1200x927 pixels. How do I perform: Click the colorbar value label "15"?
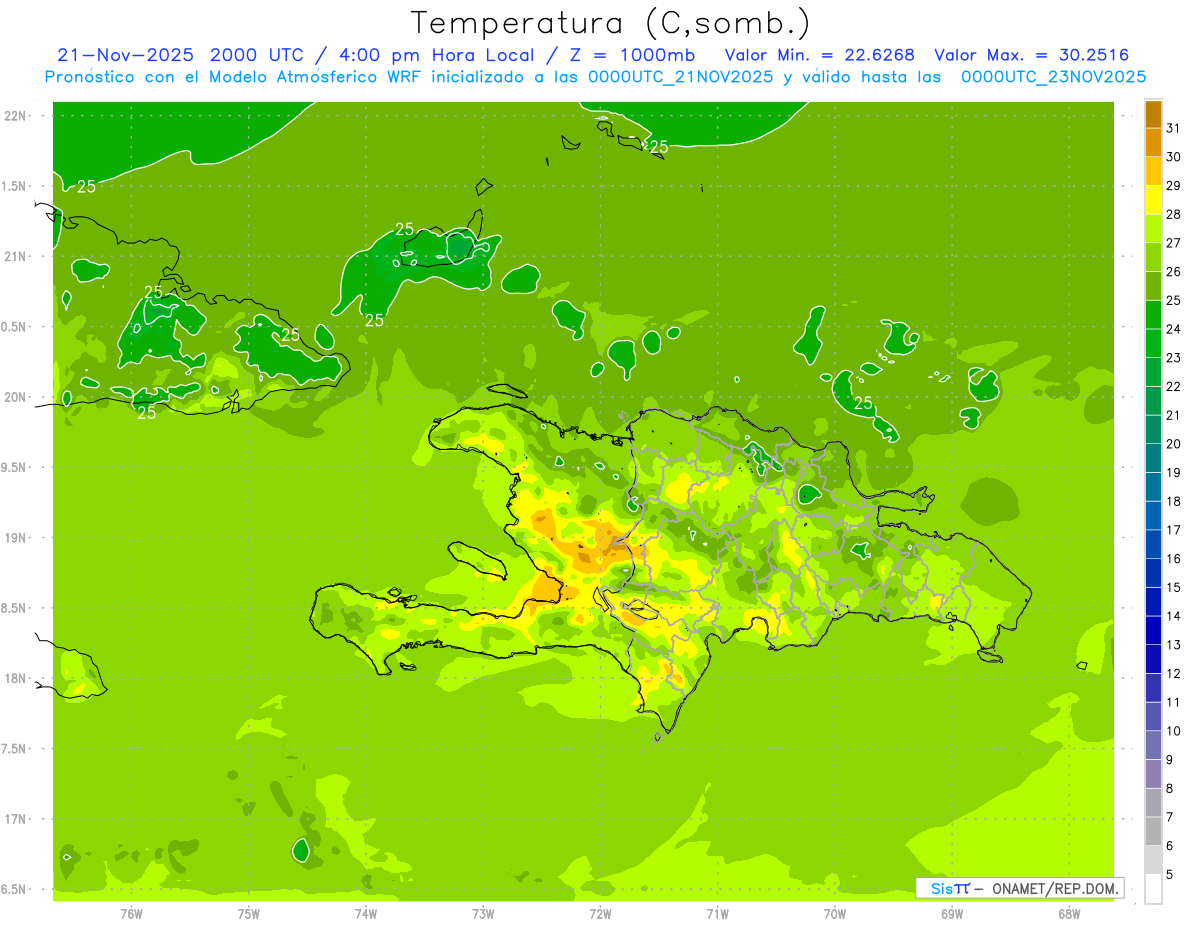pos(1174,587)
